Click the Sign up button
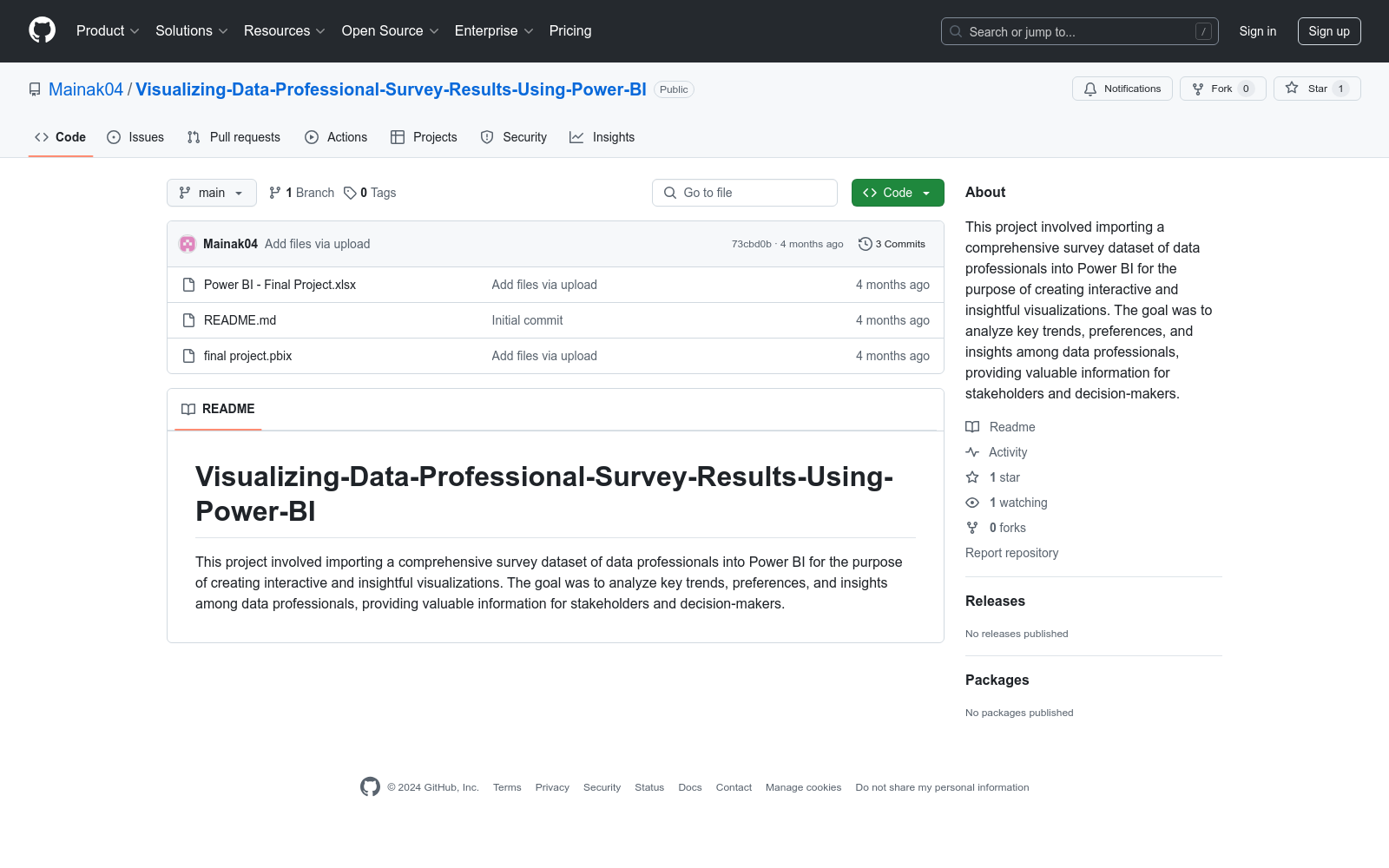 click(1329, 31)
